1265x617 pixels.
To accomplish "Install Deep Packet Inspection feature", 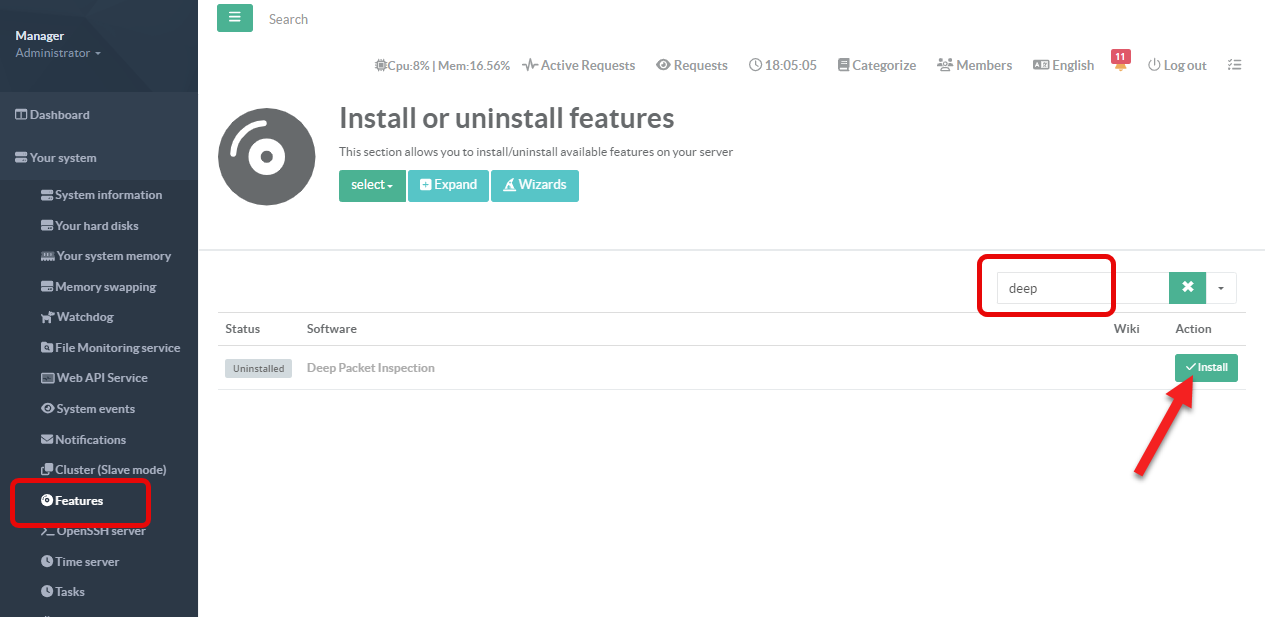I will (1206, 368).
